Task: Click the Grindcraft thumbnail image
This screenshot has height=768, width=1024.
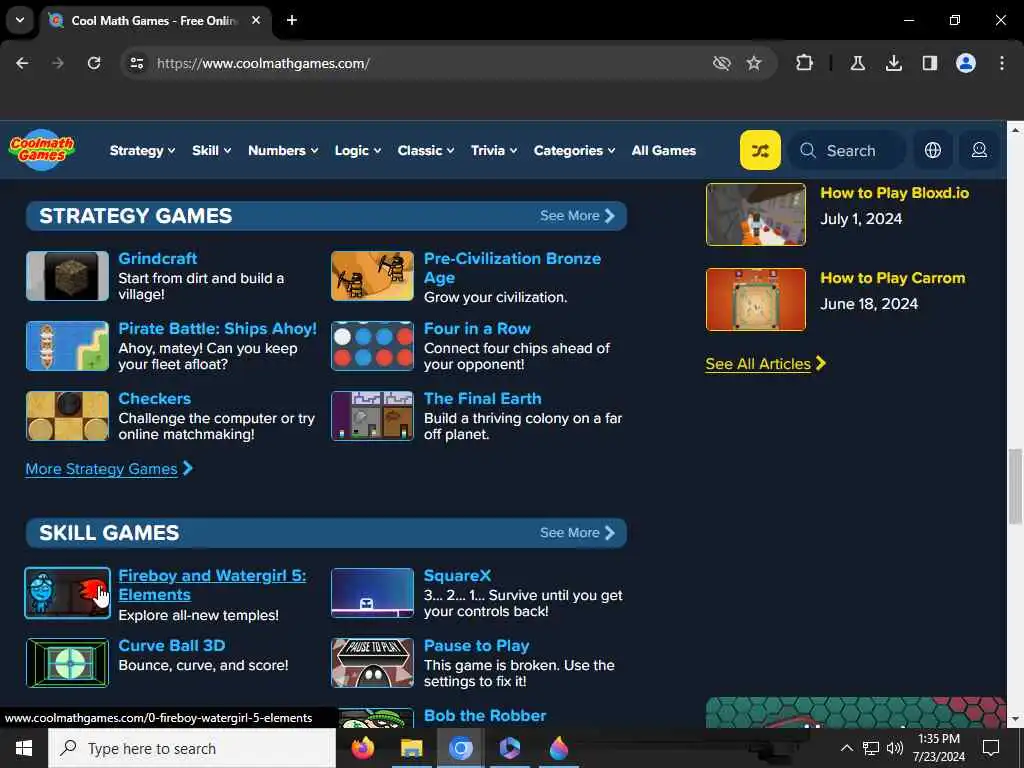Action: tap(67, 276)
